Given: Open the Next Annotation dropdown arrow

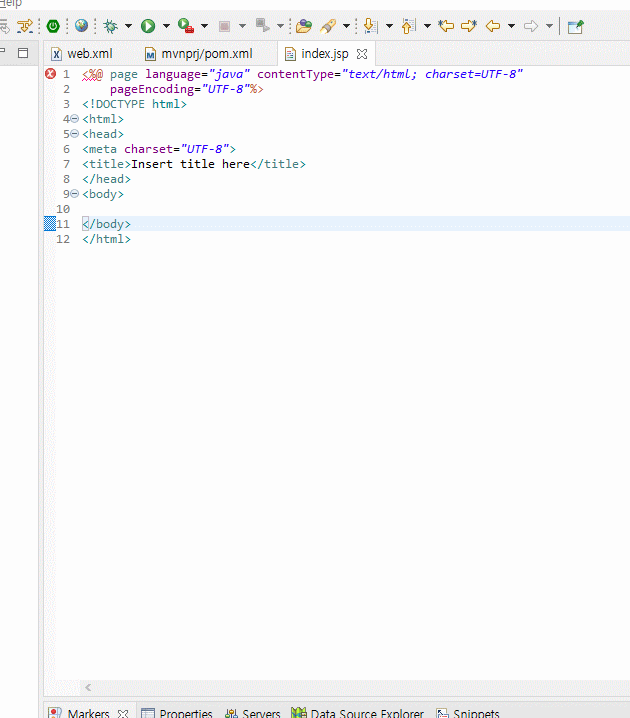Looking at the screenshot, I should (x=389, y=26).
